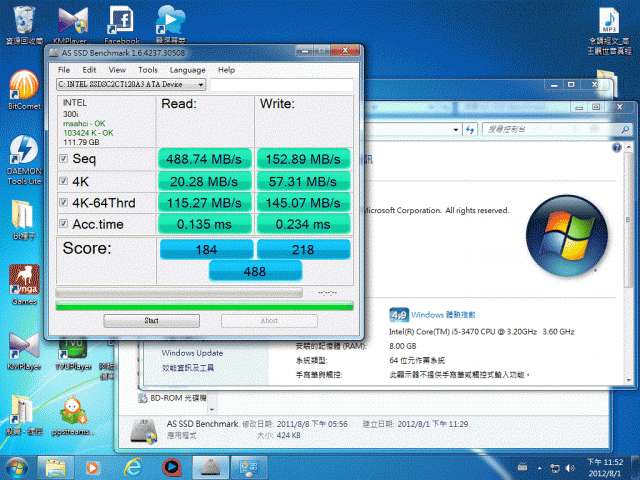Image resolution: width=640 pixels, height=480 pixels.
Task: Click the volume speaker tray icon
Action: point(570,468)
